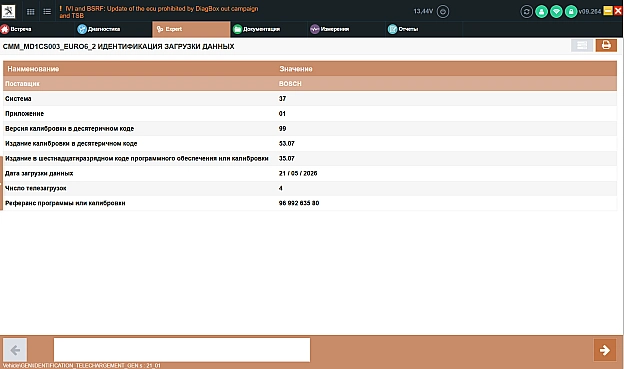Click the green lock status icon
Image resolution: width=624 pixels, height=369 pixels.
pos(571,12)
